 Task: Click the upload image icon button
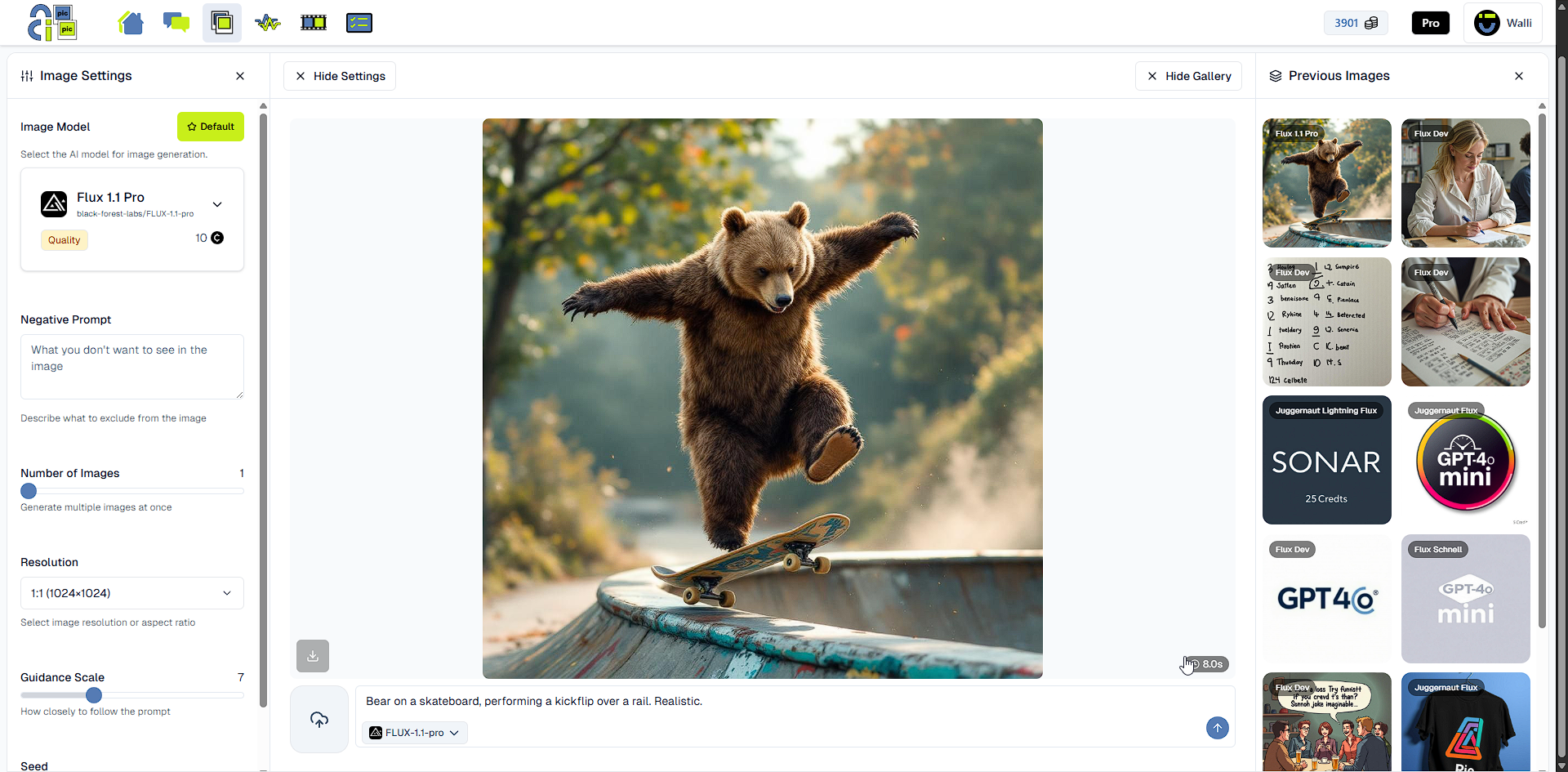point(319,720)
